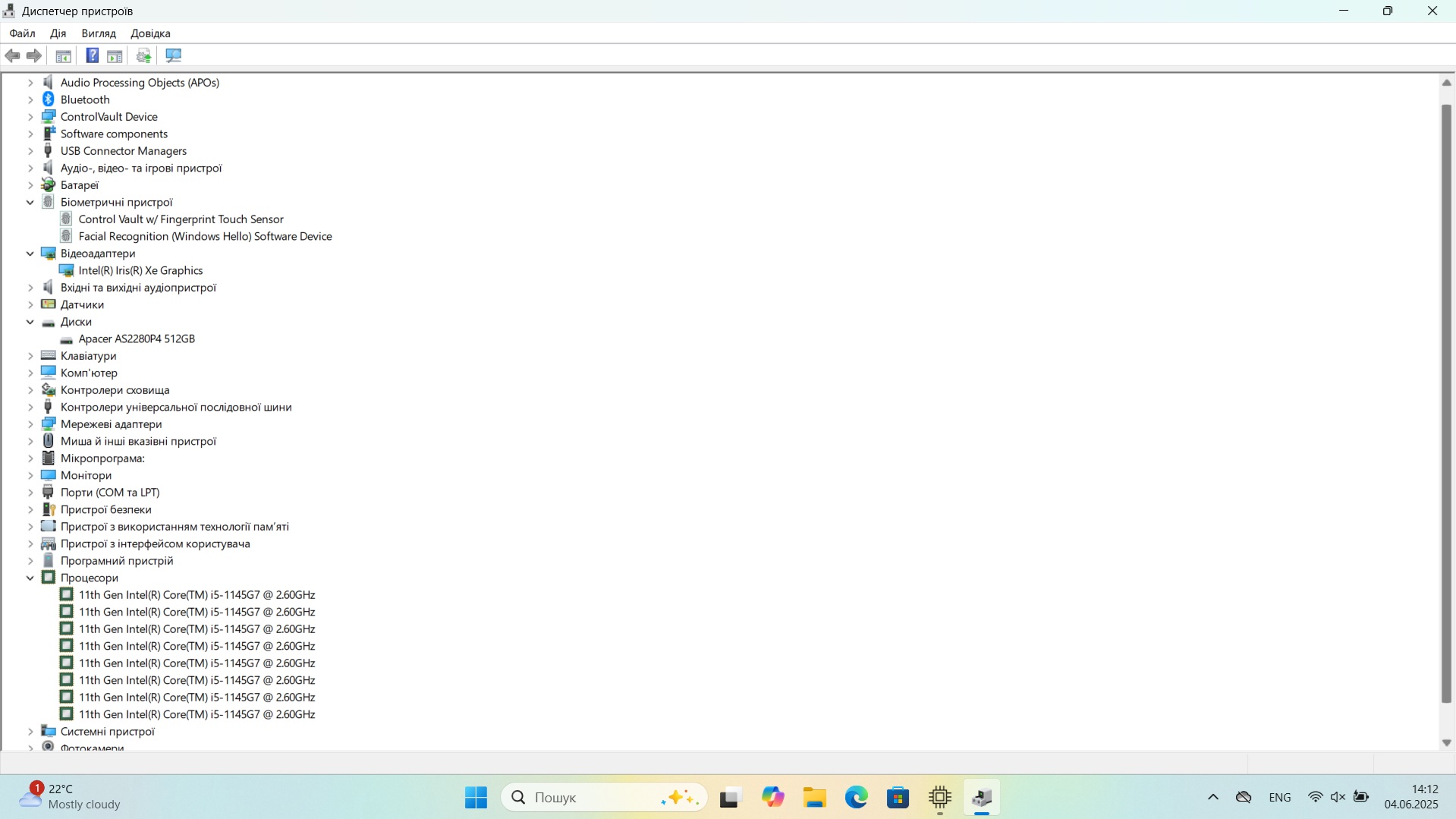Viewport: 1456px width, 819px height.
Task: Select Комп'ютер category
Action: coord(89,373)
